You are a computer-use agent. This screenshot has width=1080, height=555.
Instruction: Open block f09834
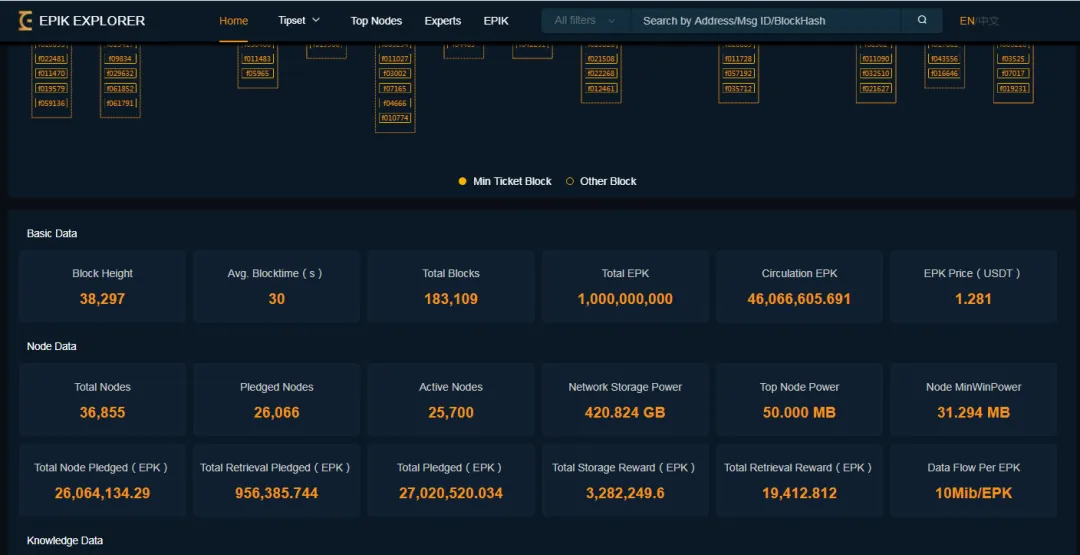pos(121,59)
